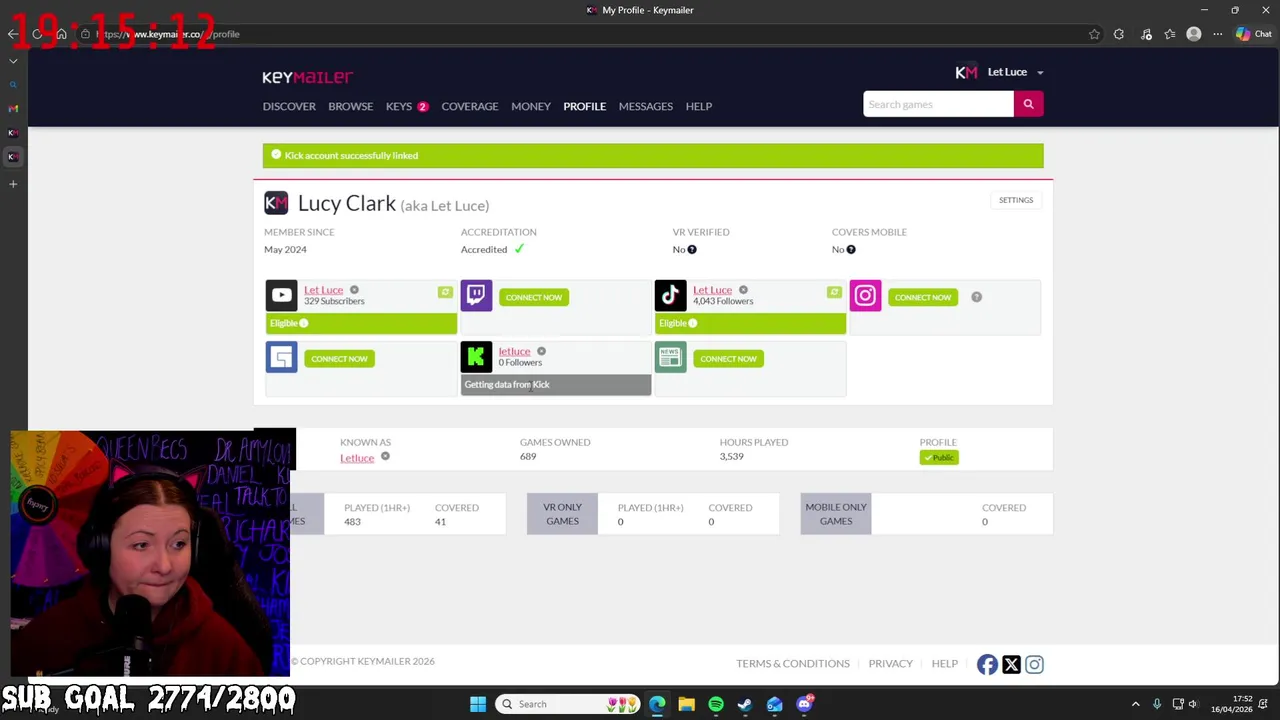Screen dimensions: 1280x720
Task: Go to the Discover page
Action: (289, 106)
